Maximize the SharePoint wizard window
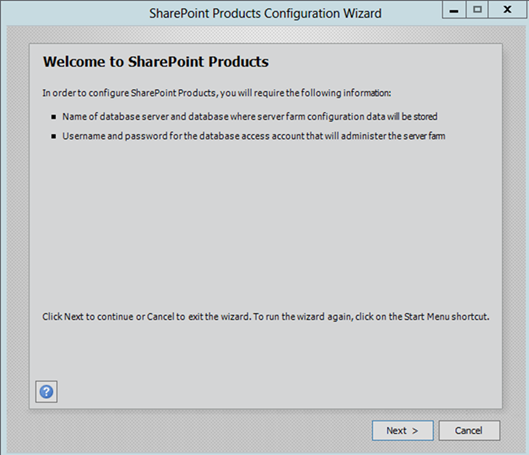The width and height of the screenshot is (529, 455). 477,10
